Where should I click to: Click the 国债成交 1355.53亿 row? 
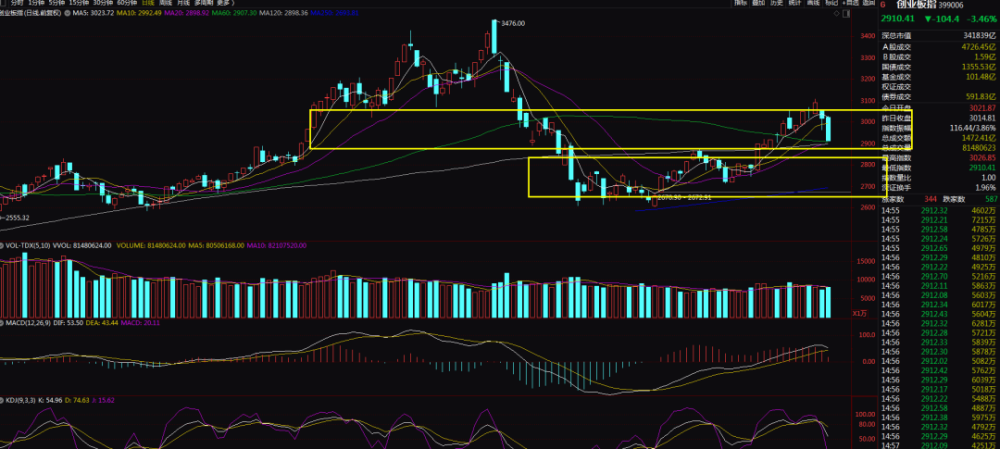(939, 67)
